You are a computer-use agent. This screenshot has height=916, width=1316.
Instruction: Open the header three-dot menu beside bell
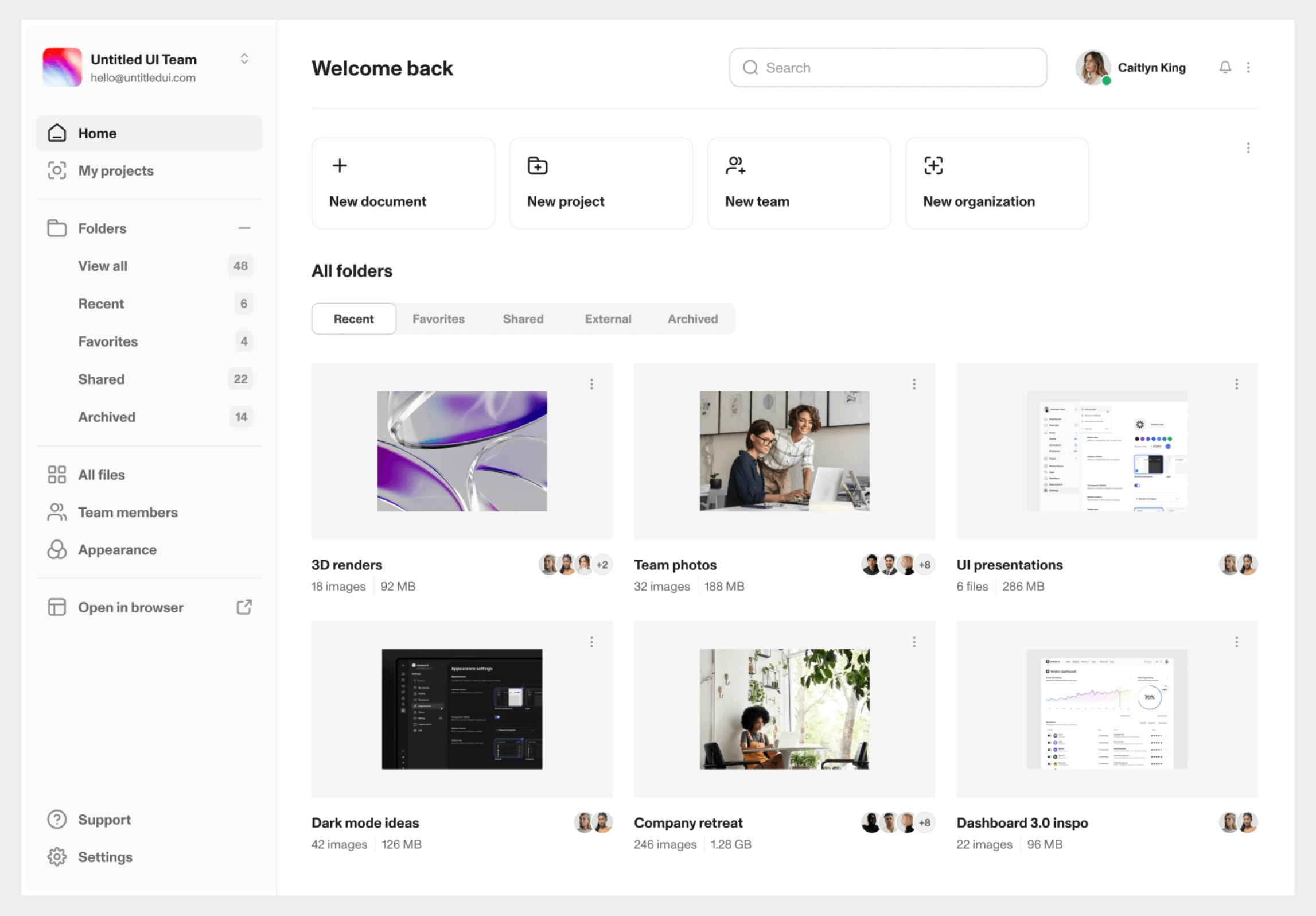(1248, 68)
